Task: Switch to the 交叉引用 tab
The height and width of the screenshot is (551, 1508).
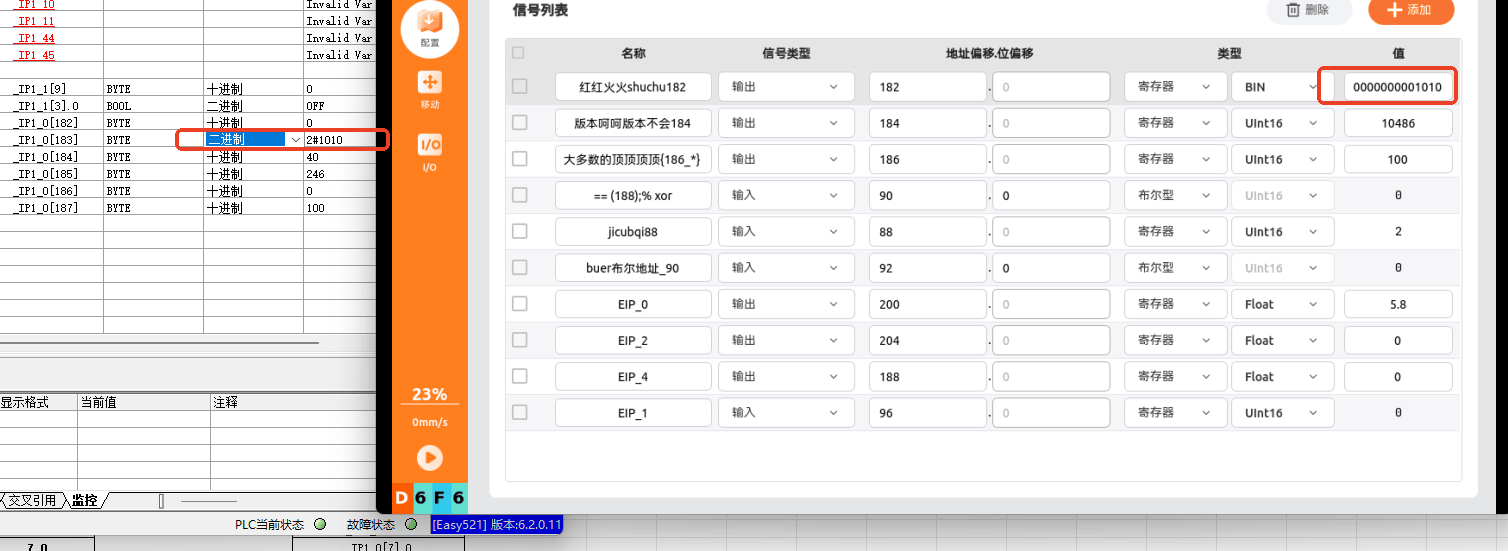Action: 32,500
